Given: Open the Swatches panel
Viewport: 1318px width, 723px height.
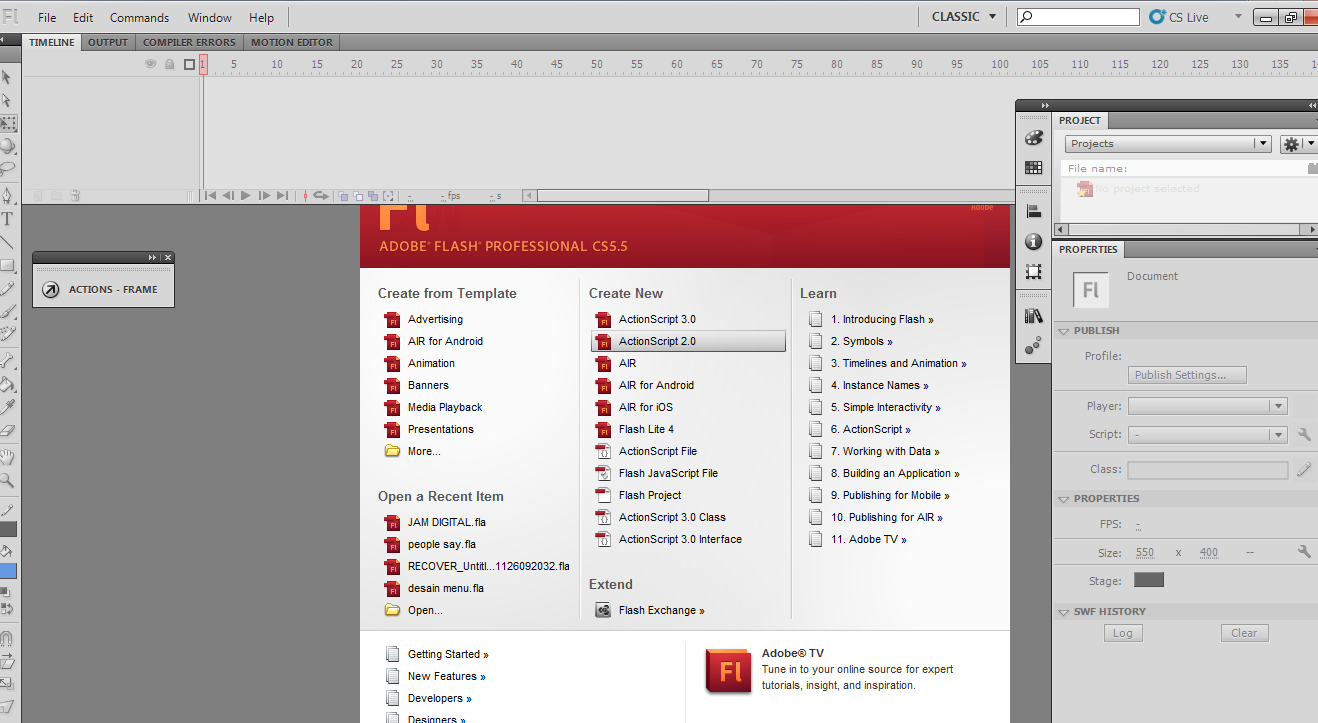Looking at the screenshot, I should pos(1033,168).
